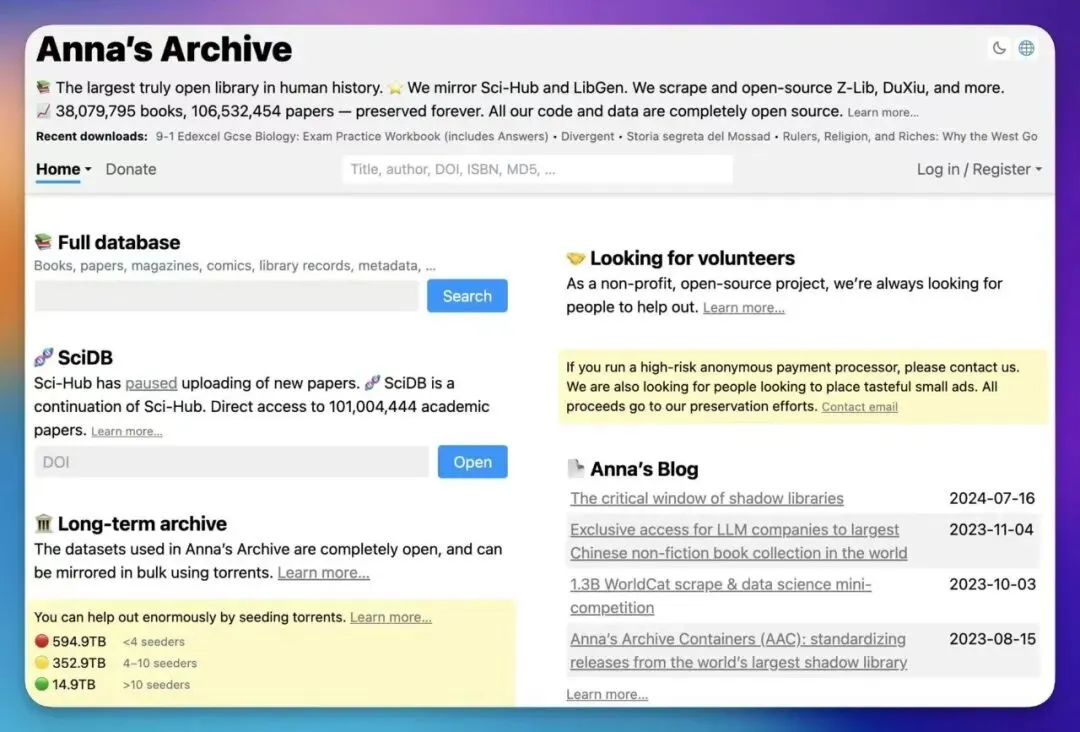Follow the 'paused' link in SciDB text
Image resolution: width=1080 pixels, height=732 pixels.
coord(151,383)
